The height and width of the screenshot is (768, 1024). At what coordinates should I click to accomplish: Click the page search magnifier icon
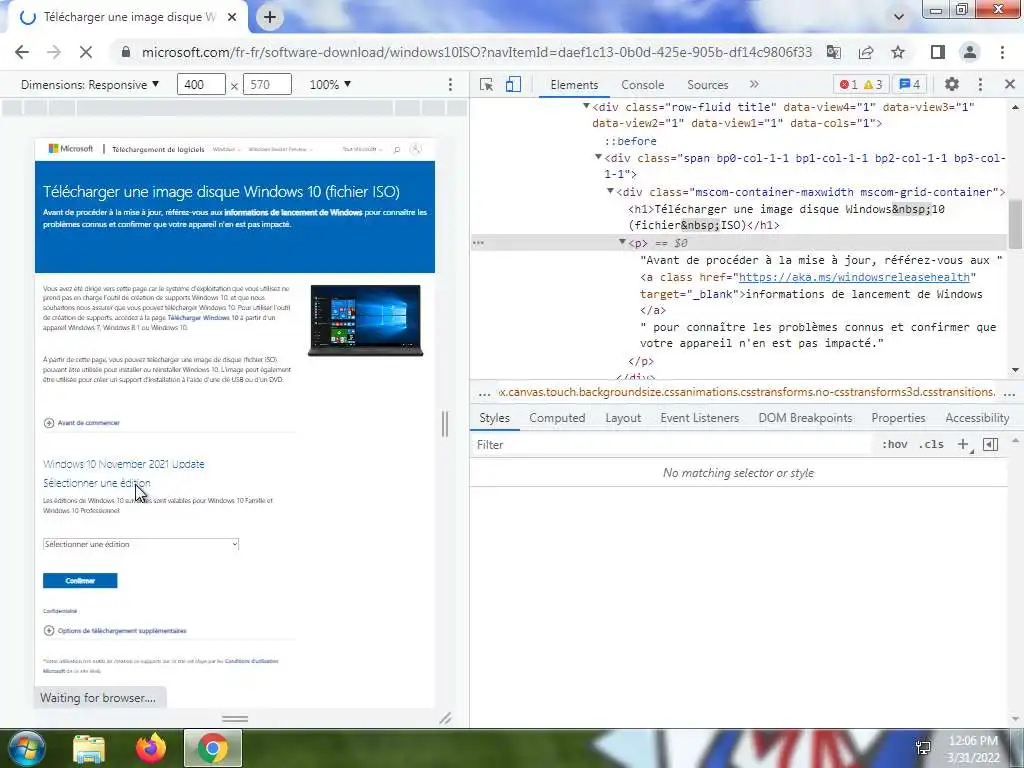[396, 150]
